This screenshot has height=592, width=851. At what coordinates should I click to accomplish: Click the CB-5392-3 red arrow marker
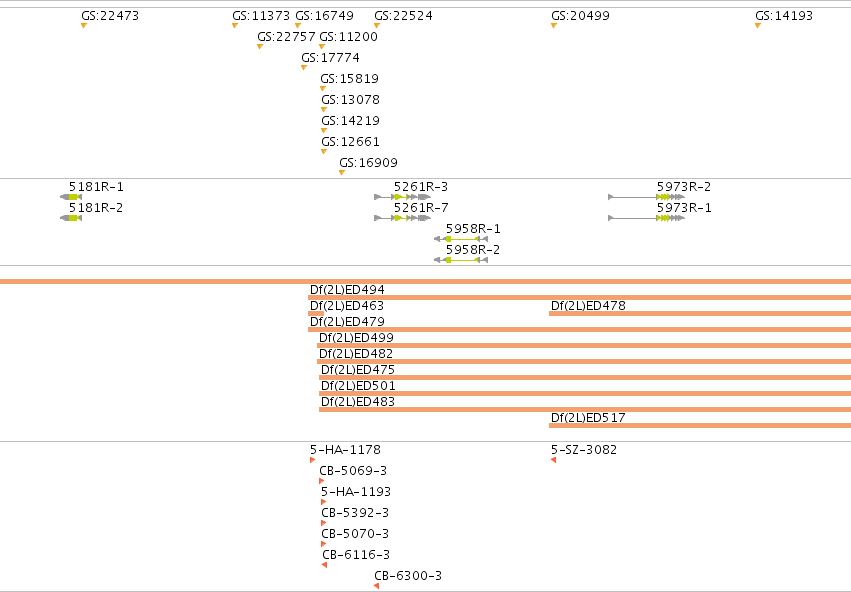point(323,523)
